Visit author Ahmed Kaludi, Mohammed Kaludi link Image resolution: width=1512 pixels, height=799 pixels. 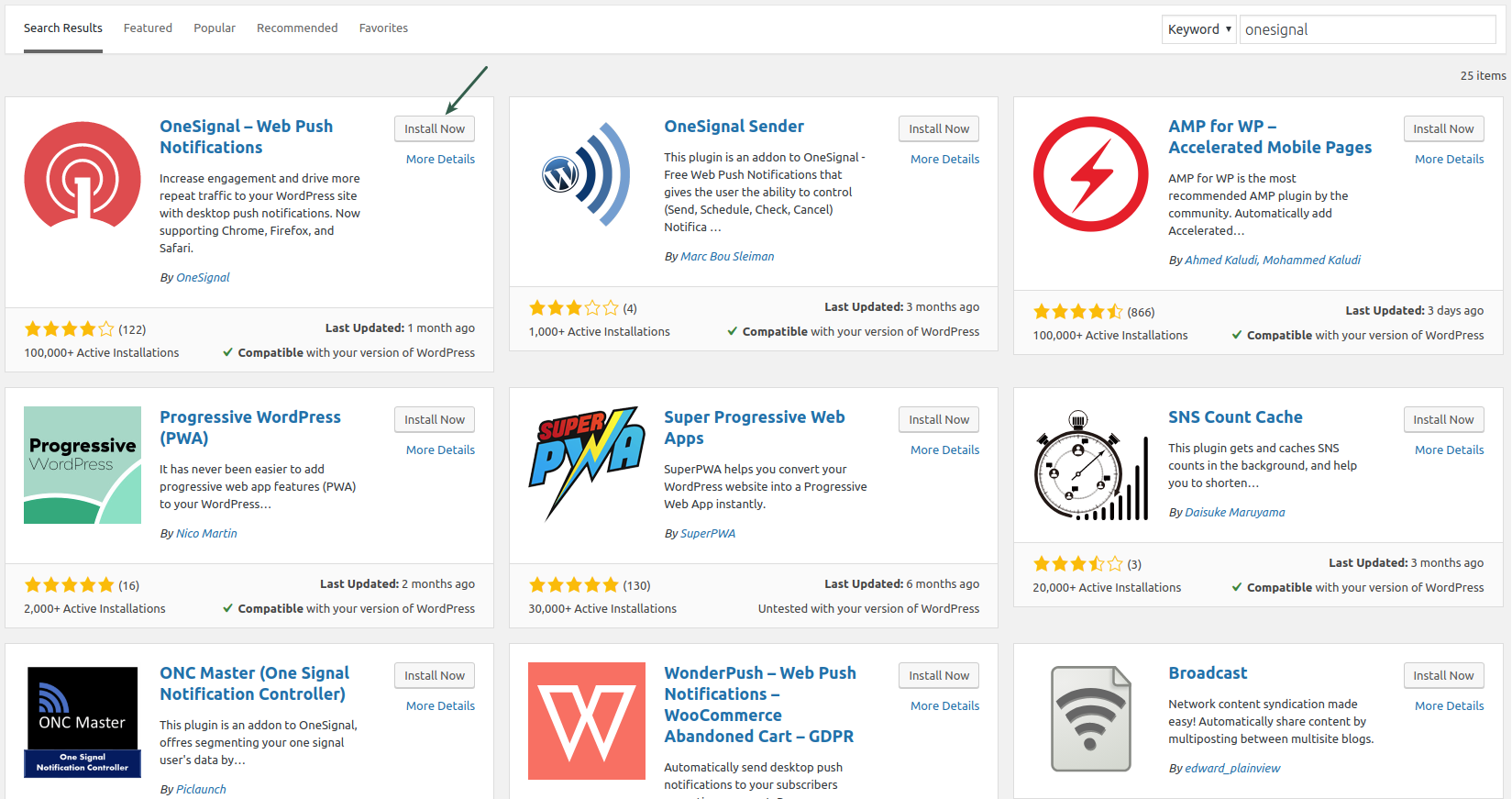click(1273, 260)
